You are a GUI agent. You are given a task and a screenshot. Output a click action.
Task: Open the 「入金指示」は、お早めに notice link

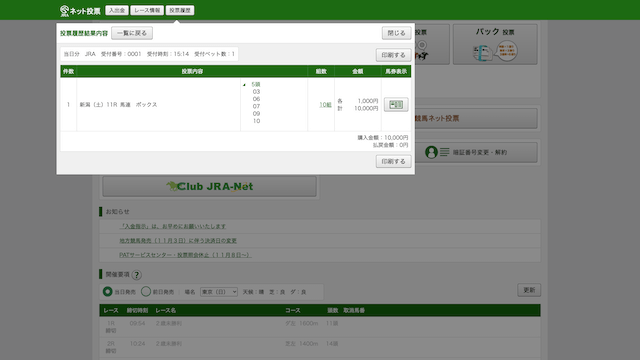(x=172, y=226)
